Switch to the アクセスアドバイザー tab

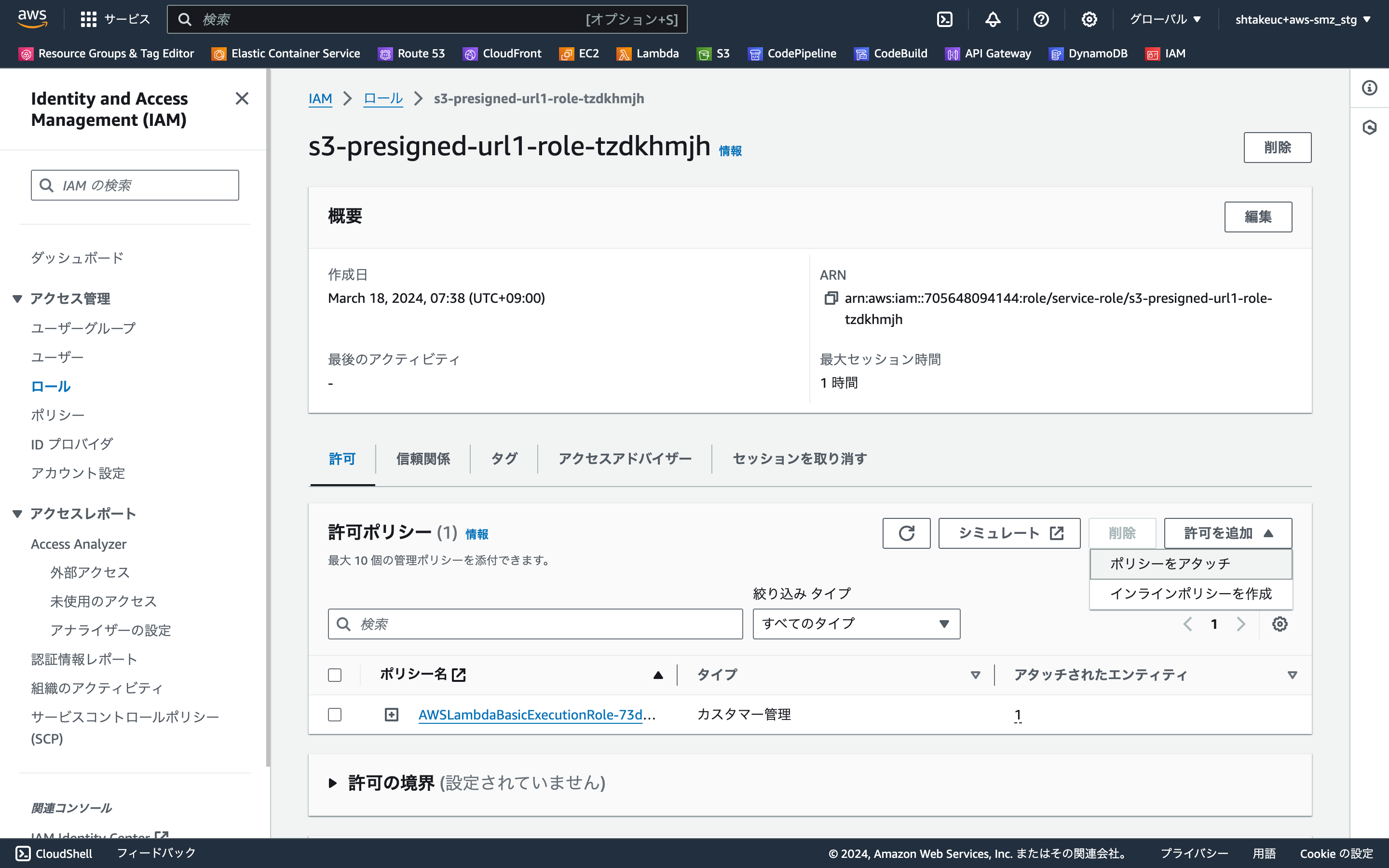click(625, 459)
